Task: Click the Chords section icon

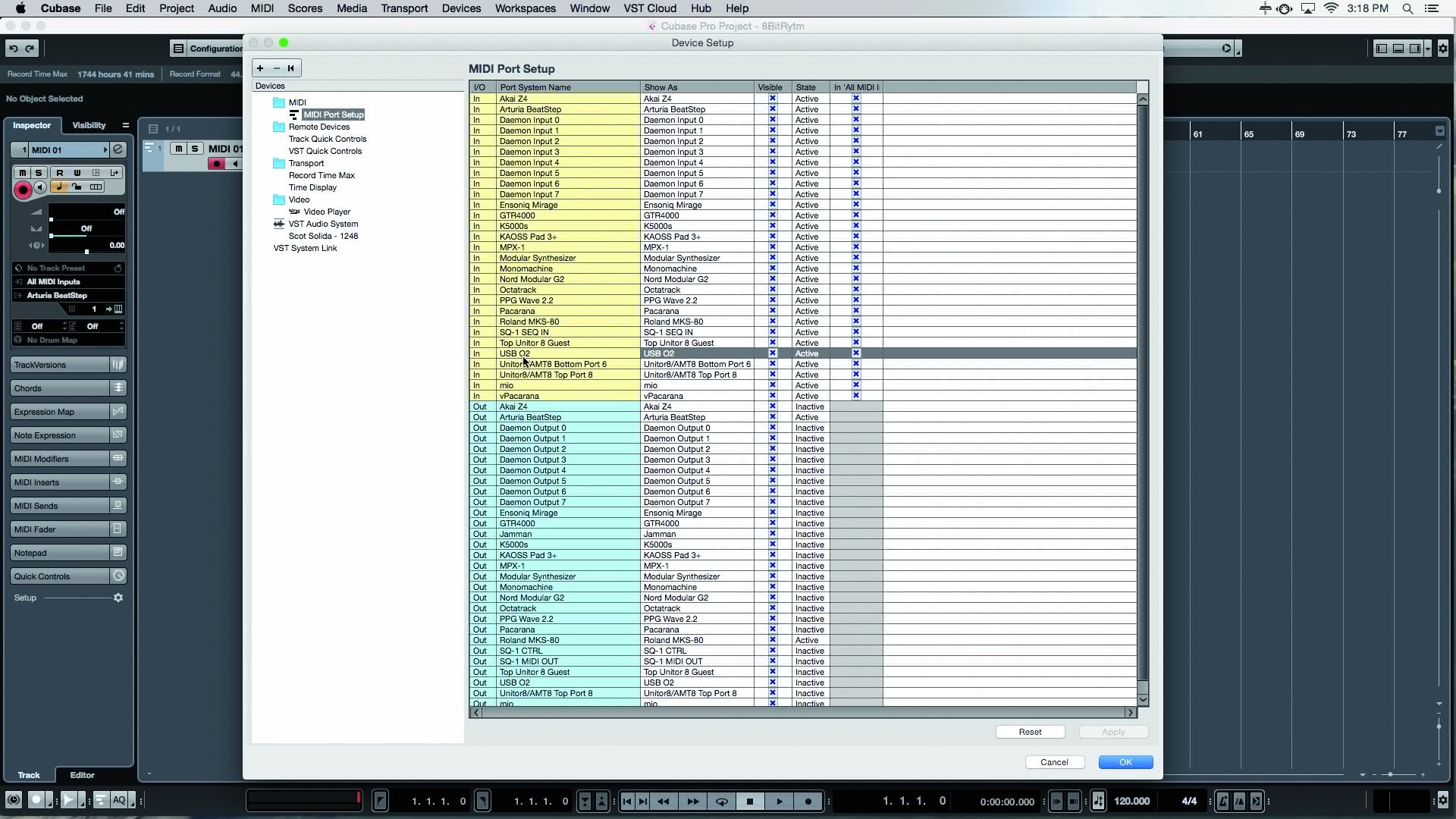Action: (x=118, y=388)
